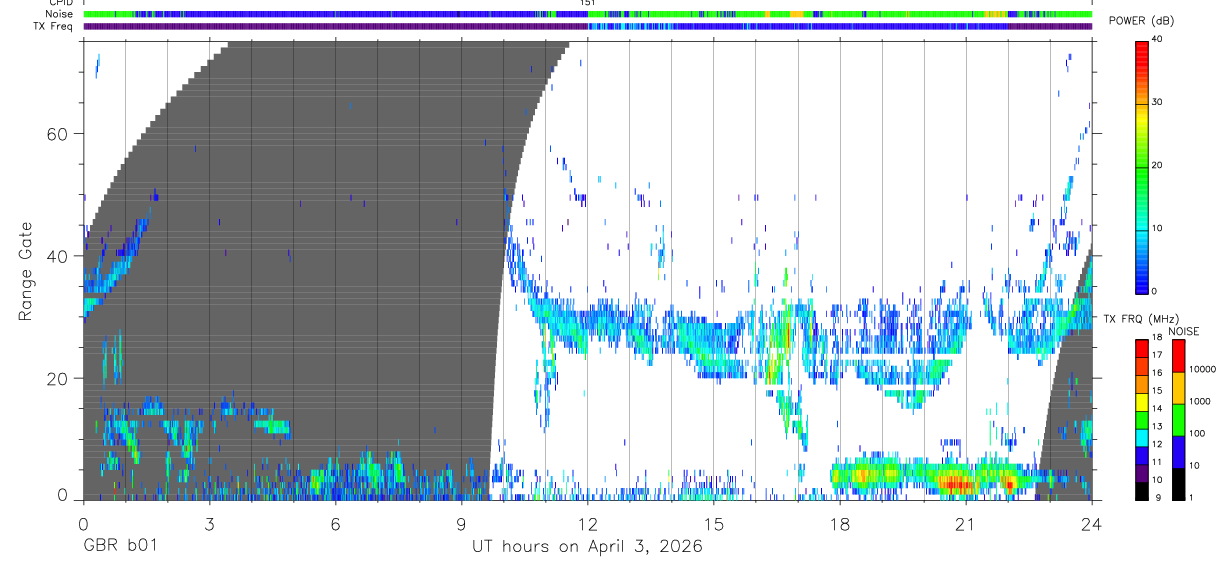The width and height of the screenshot is (1228, 567).
Task: Pick the blue swatch in the NOISE legend
Action: click(1177, 452)
